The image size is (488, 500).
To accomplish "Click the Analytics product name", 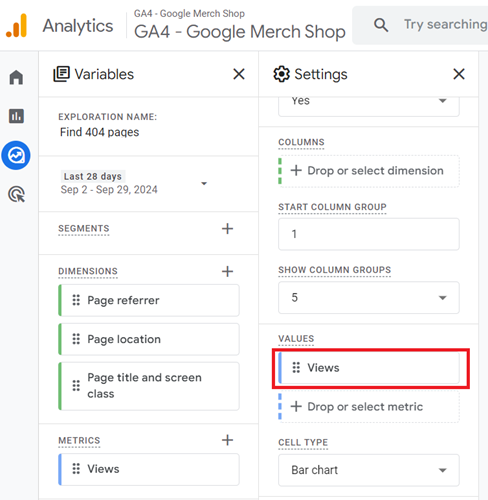I will coord(78,26).
